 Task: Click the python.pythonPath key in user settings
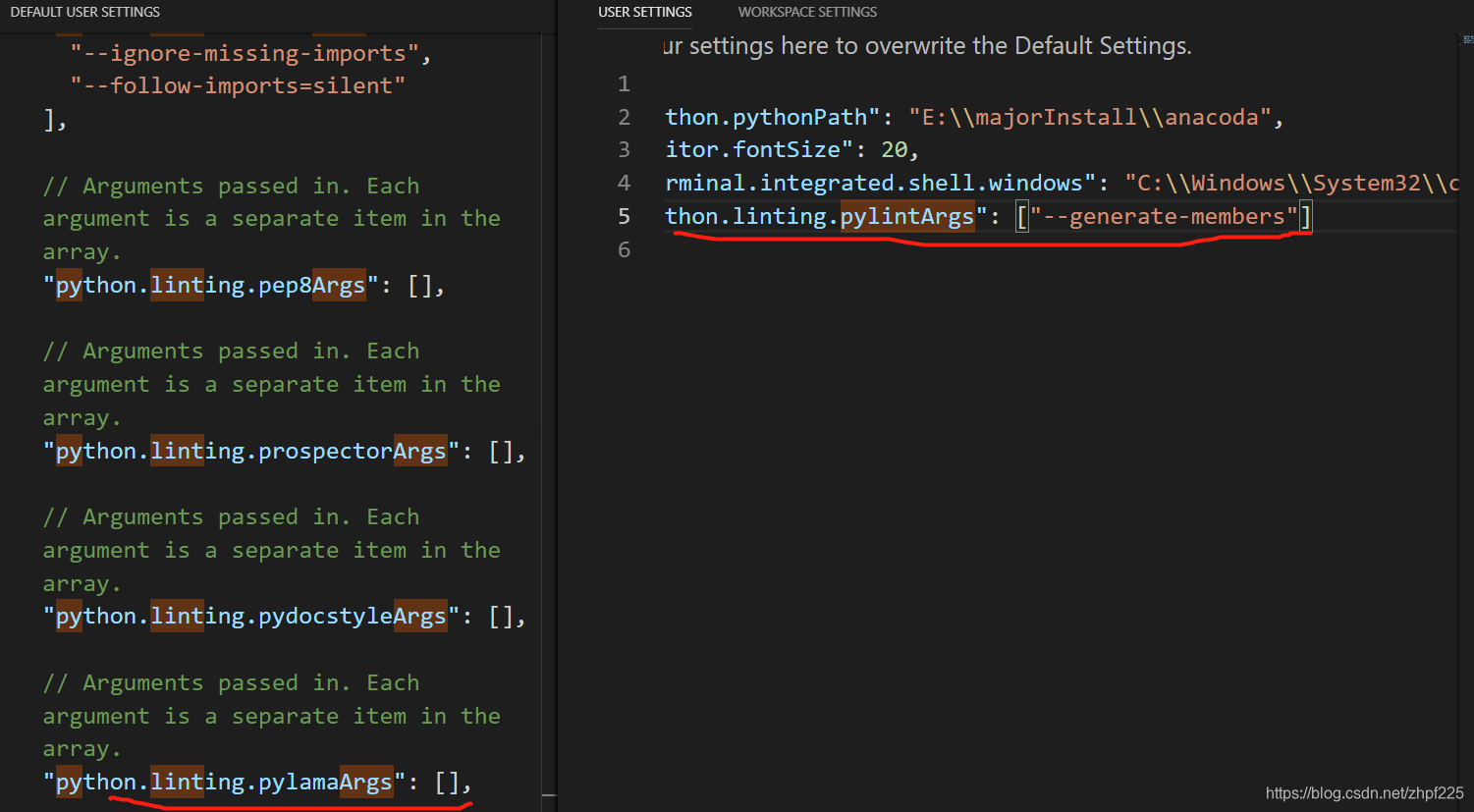click(x=772, y=118)
